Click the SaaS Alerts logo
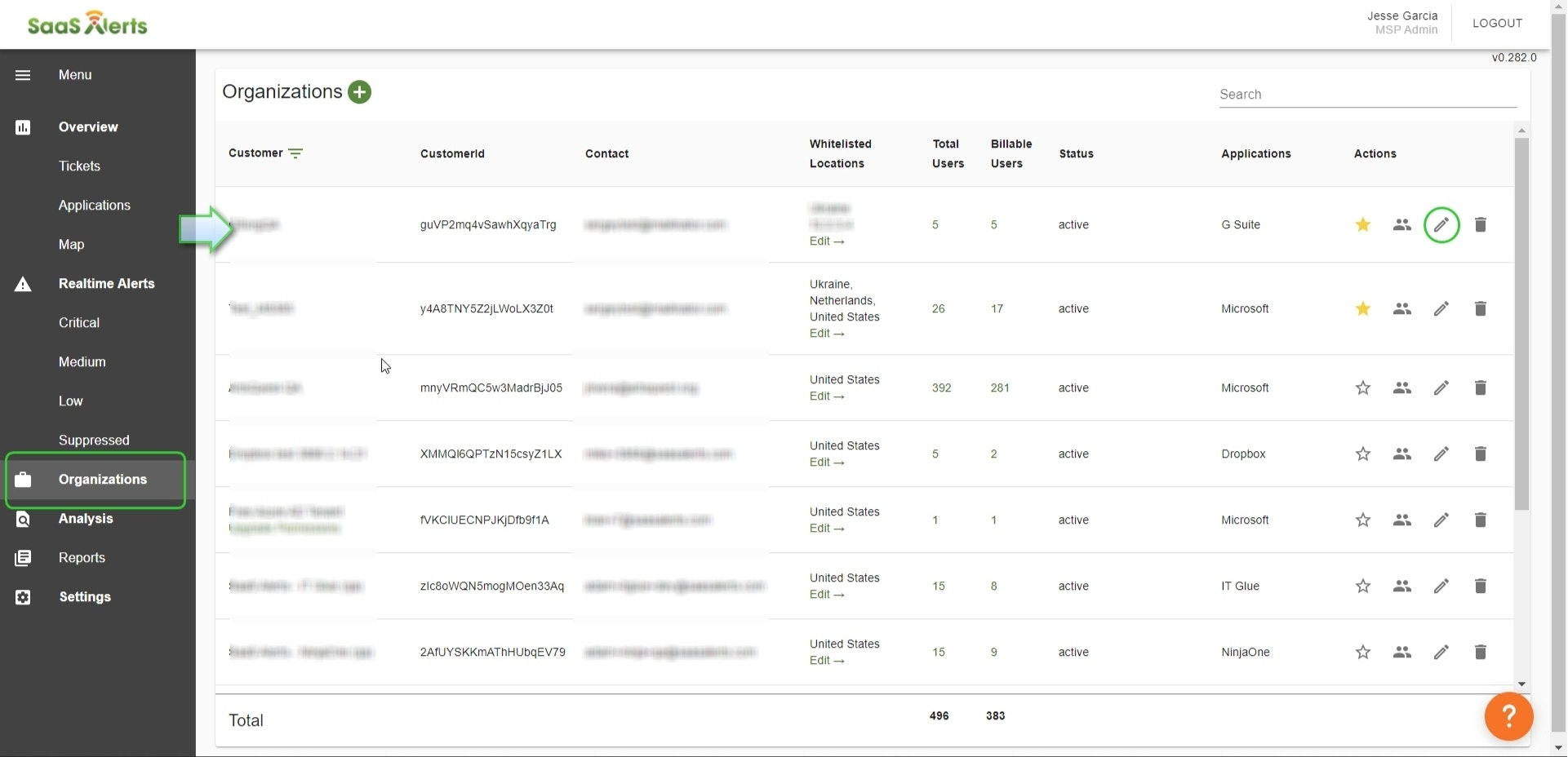Viewport: 1568px width, 757px height. pyautogui.click(x=87, y=23)
